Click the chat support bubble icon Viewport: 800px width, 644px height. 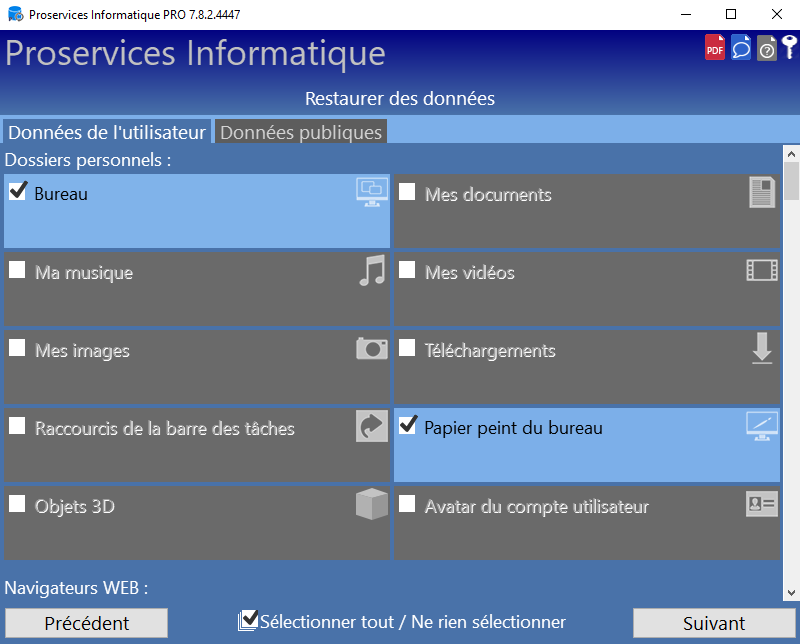(741, 47)
